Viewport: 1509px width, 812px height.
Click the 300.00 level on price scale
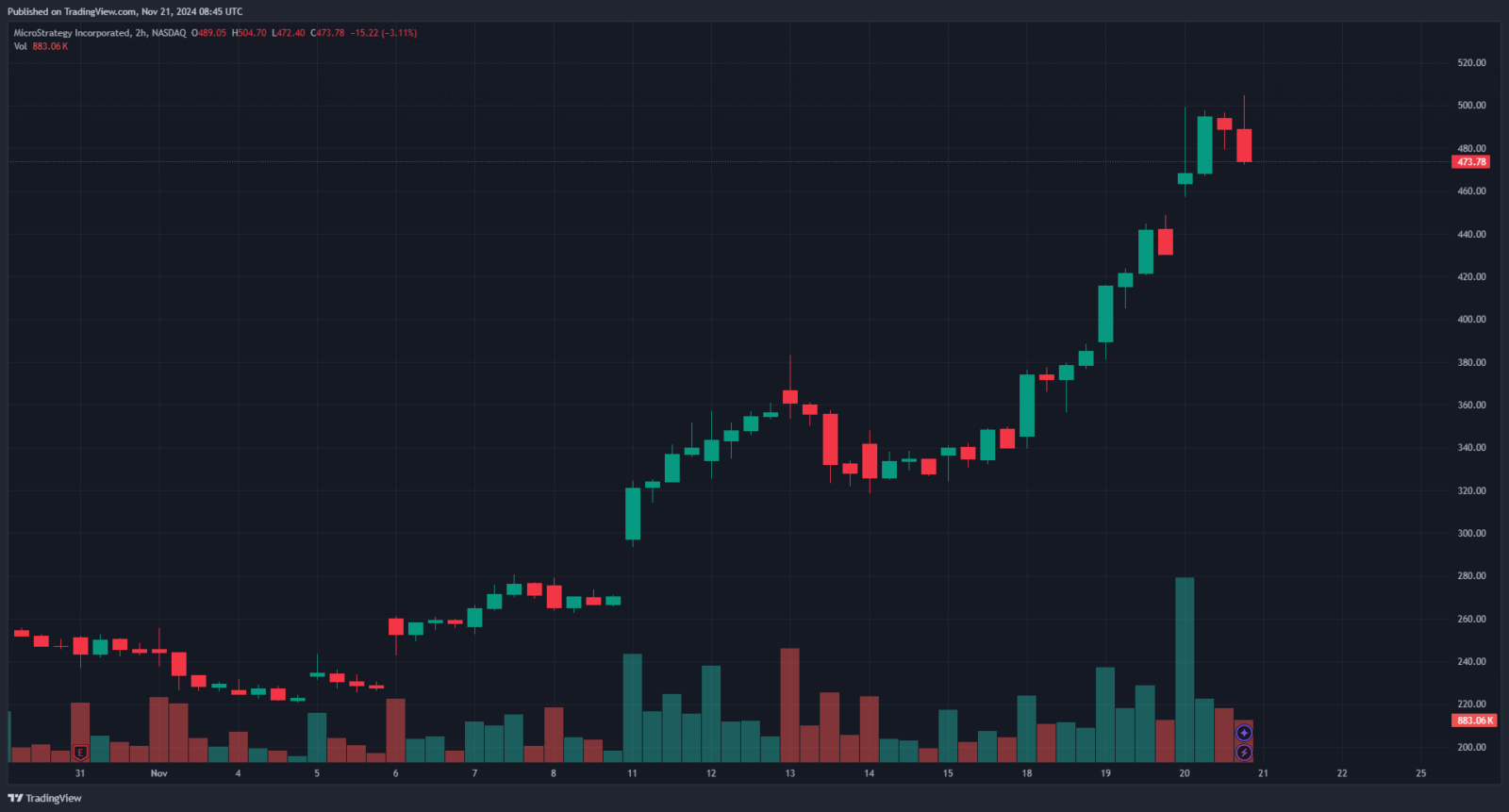coord(1471,533)
